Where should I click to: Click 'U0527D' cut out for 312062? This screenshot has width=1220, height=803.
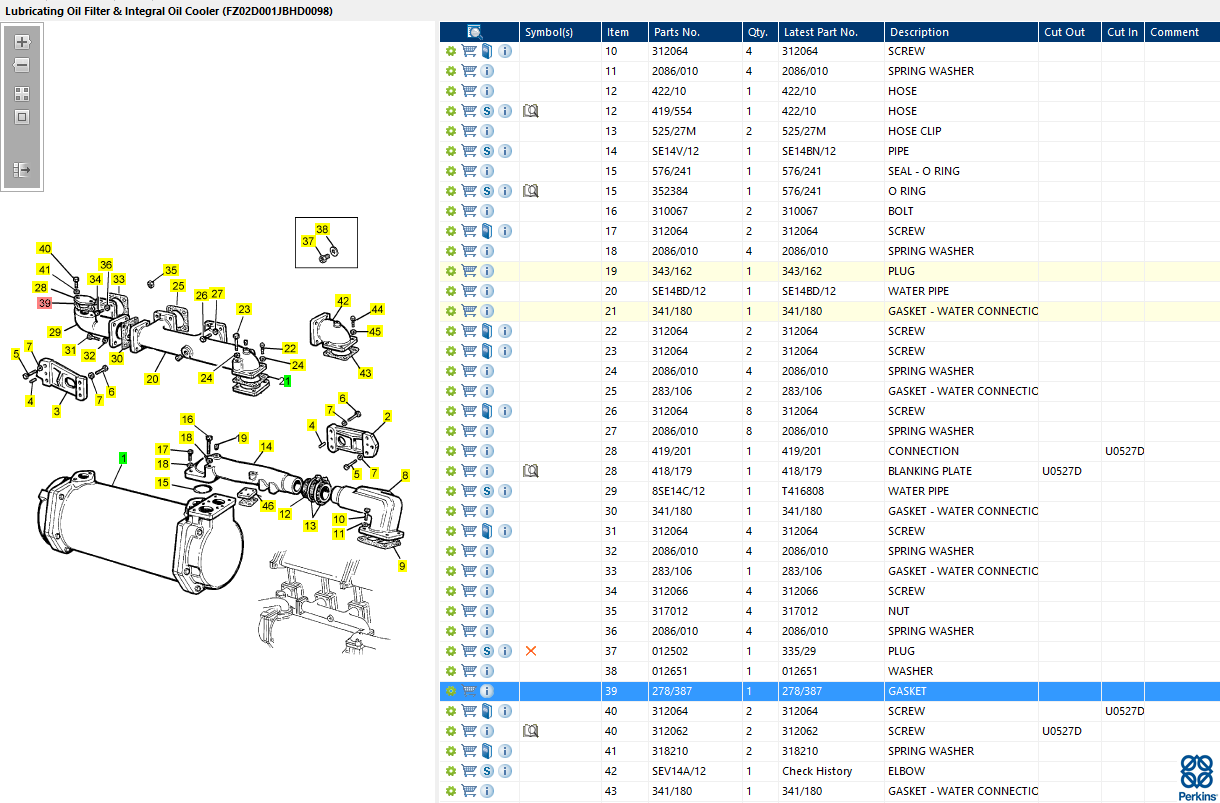pyautogui.click(x=1063, y=731)
